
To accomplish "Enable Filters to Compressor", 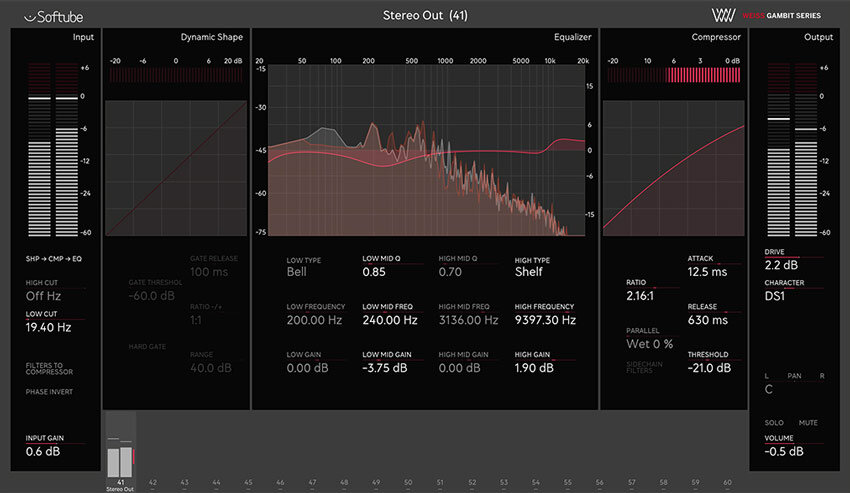I will (x=50, y=369).
